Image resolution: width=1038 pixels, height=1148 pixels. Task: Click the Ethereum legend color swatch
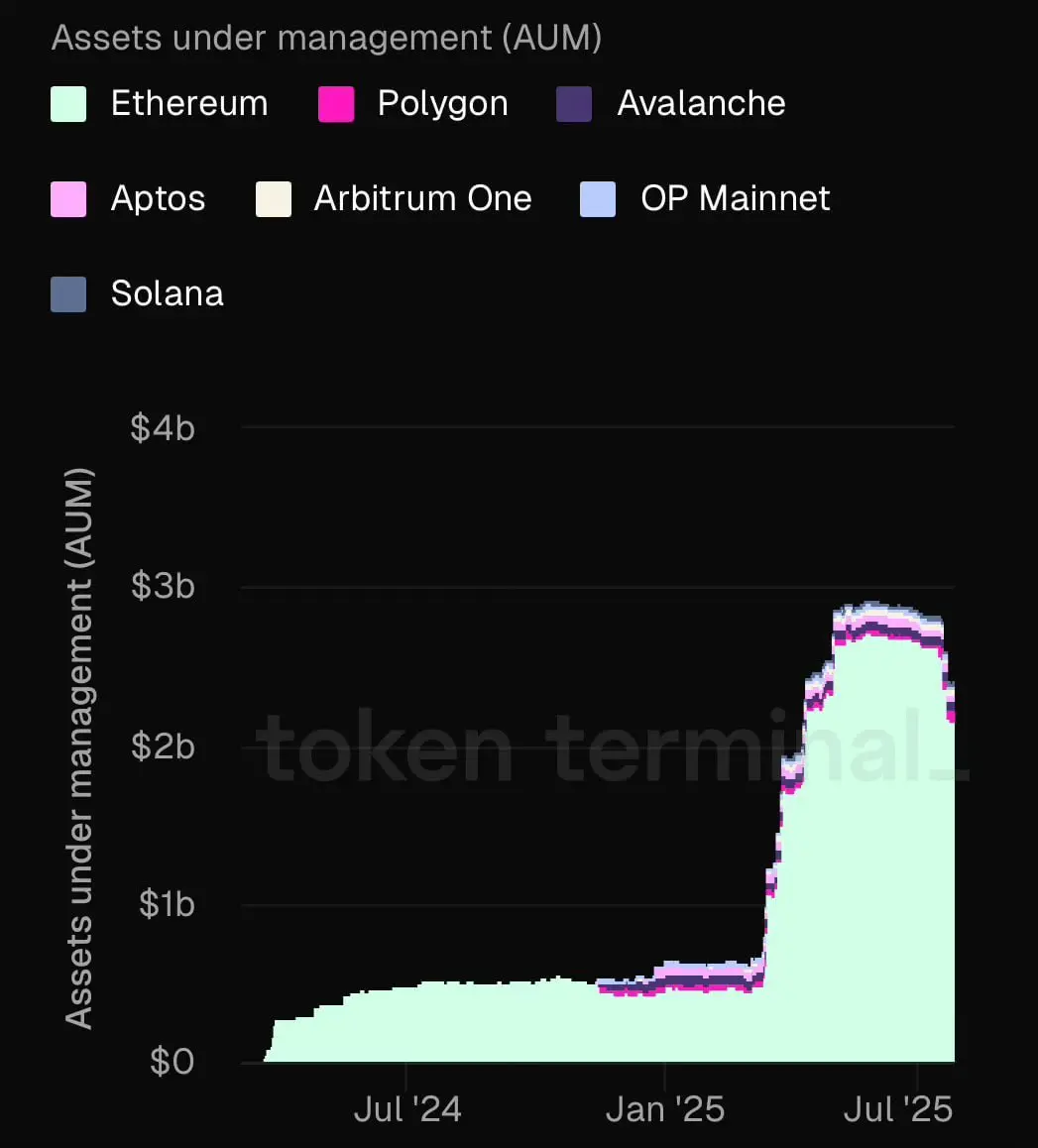click(68, 104)
